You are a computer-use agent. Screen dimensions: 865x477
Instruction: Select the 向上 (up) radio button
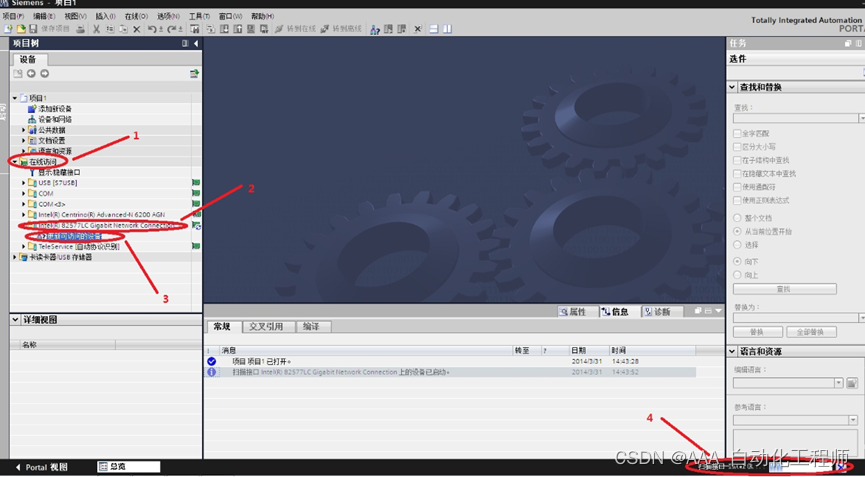[x=737, y=275]
